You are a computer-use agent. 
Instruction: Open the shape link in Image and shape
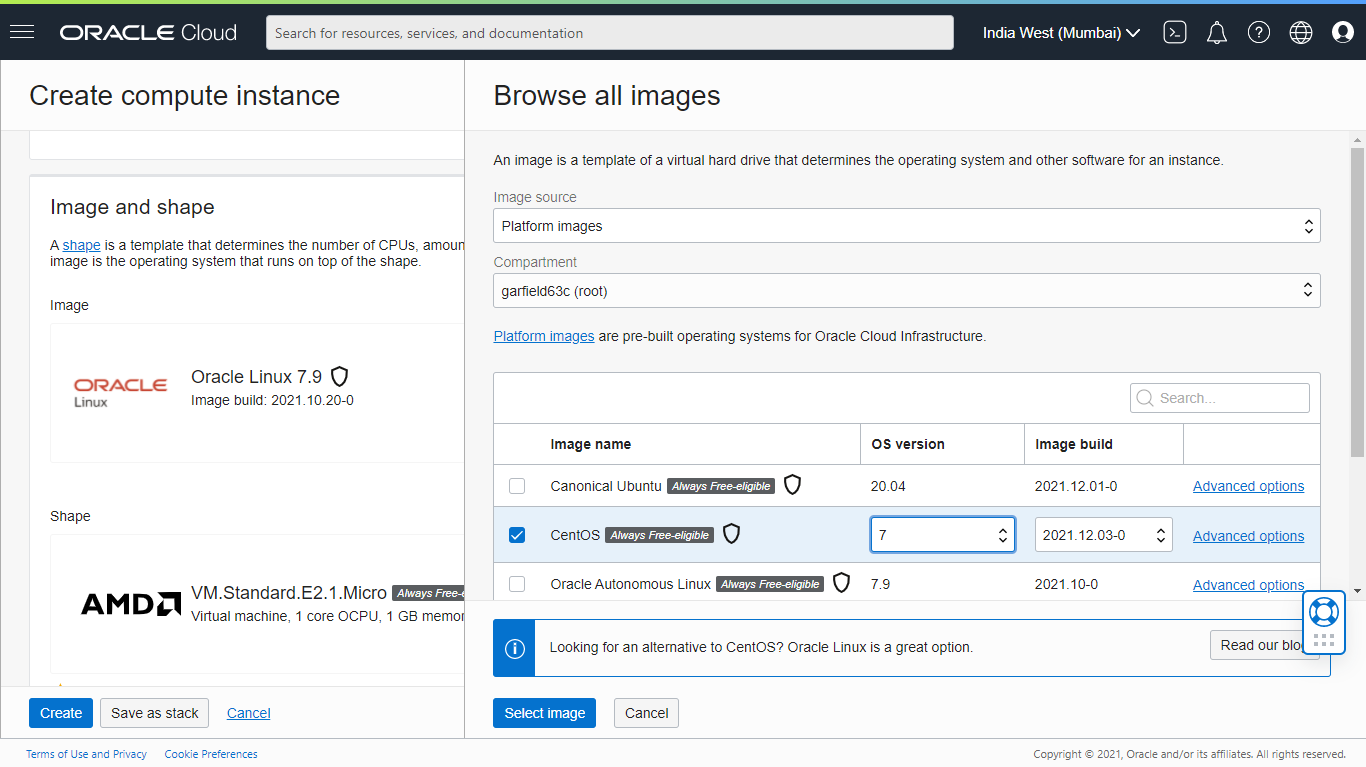[82, 245]
